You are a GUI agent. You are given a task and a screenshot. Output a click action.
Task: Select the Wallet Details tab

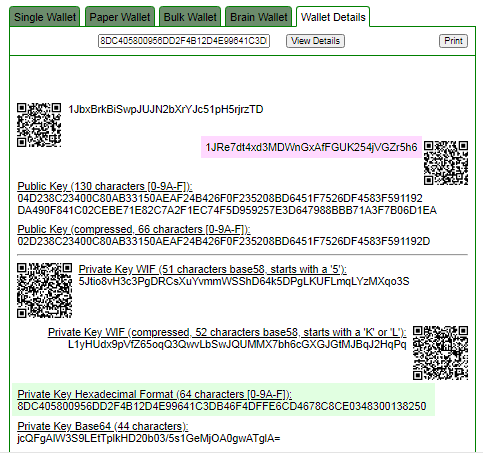coord(333,17)
